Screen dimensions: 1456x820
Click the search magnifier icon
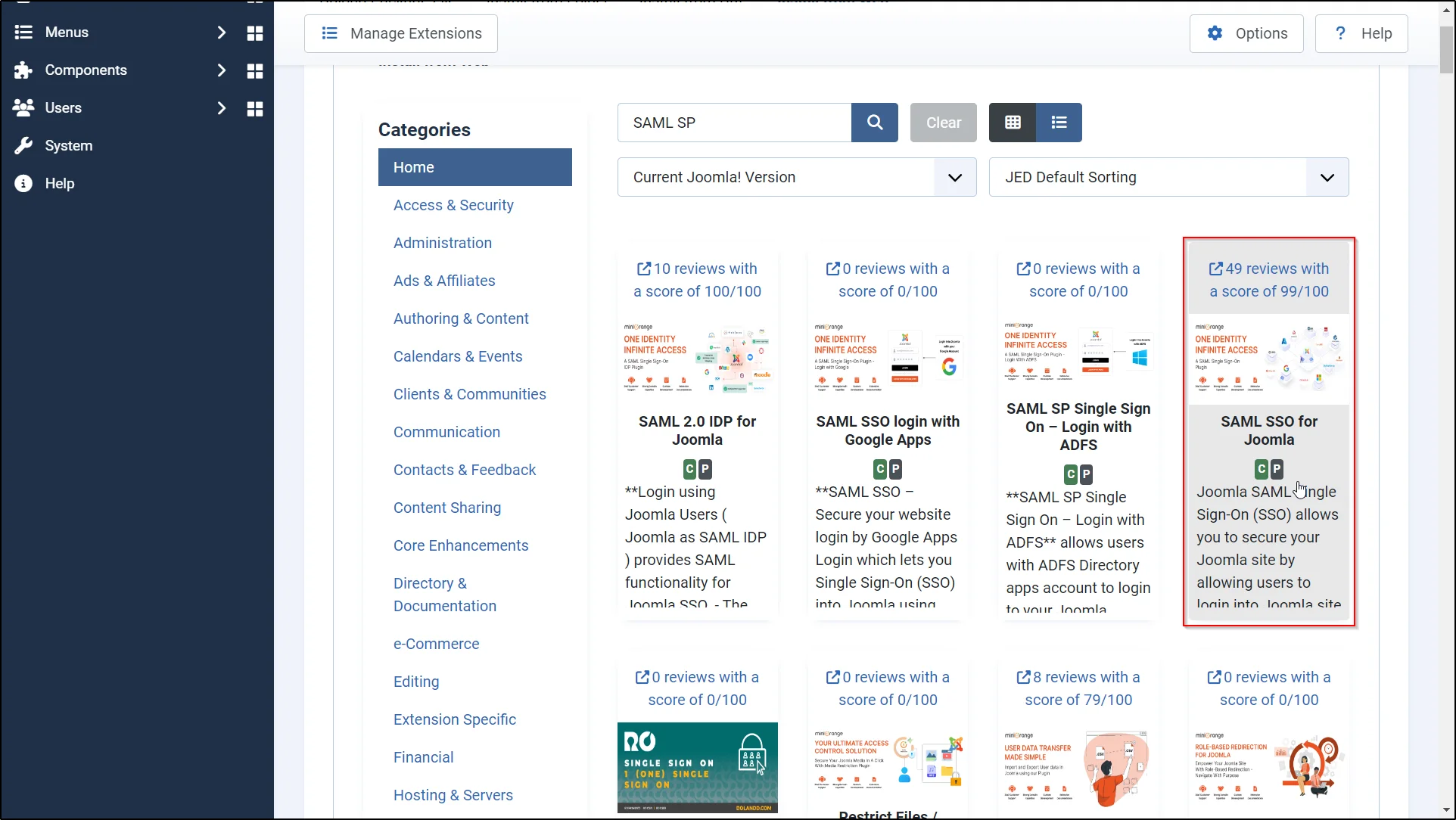(875, 122)
